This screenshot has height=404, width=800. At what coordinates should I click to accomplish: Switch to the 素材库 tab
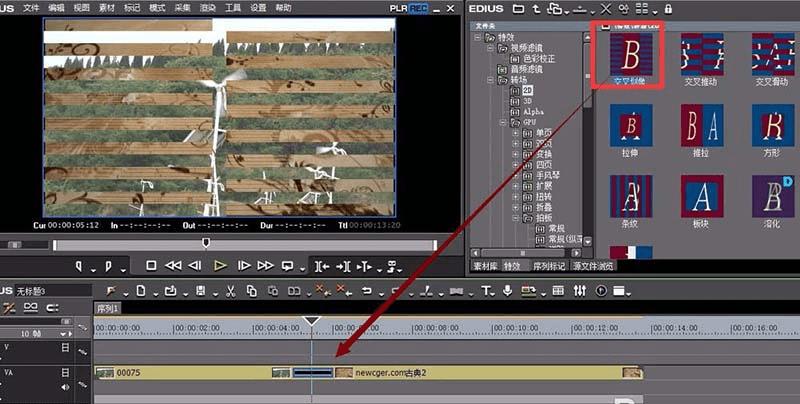(485, 266)
